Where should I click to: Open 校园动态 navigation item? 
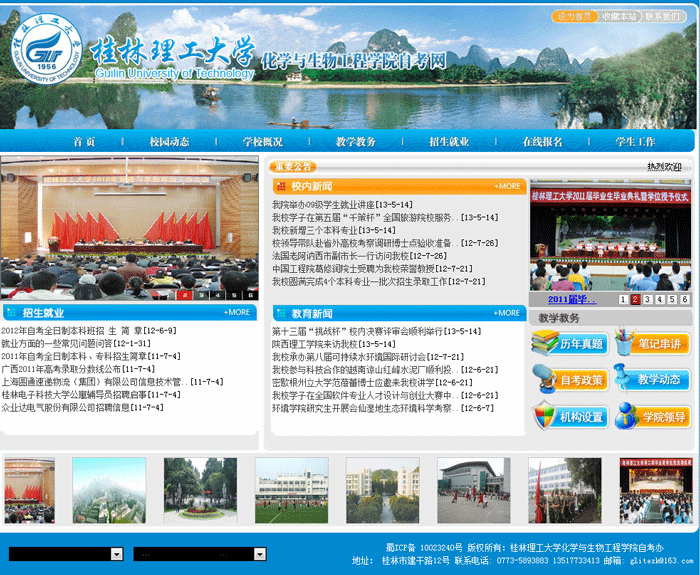coord(169,142)
